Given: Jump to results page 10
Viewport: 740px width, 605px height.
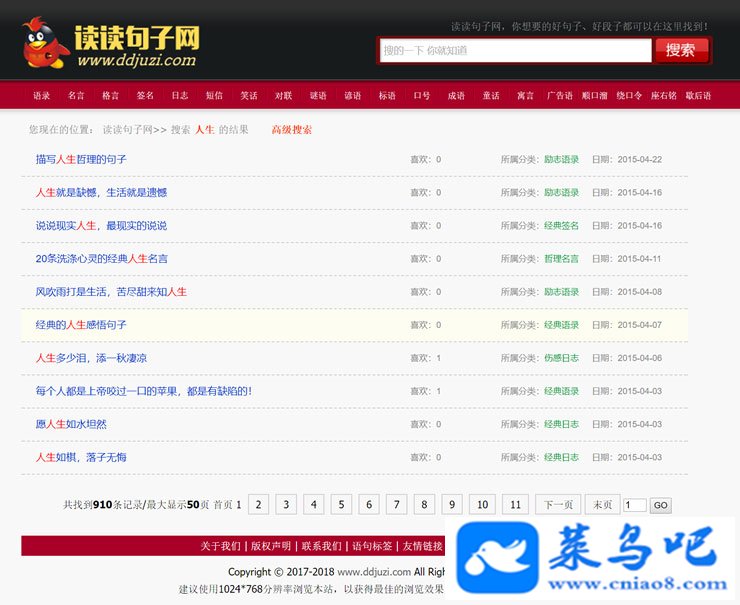Looking at the screenshot, I should (x=482, y=504).
